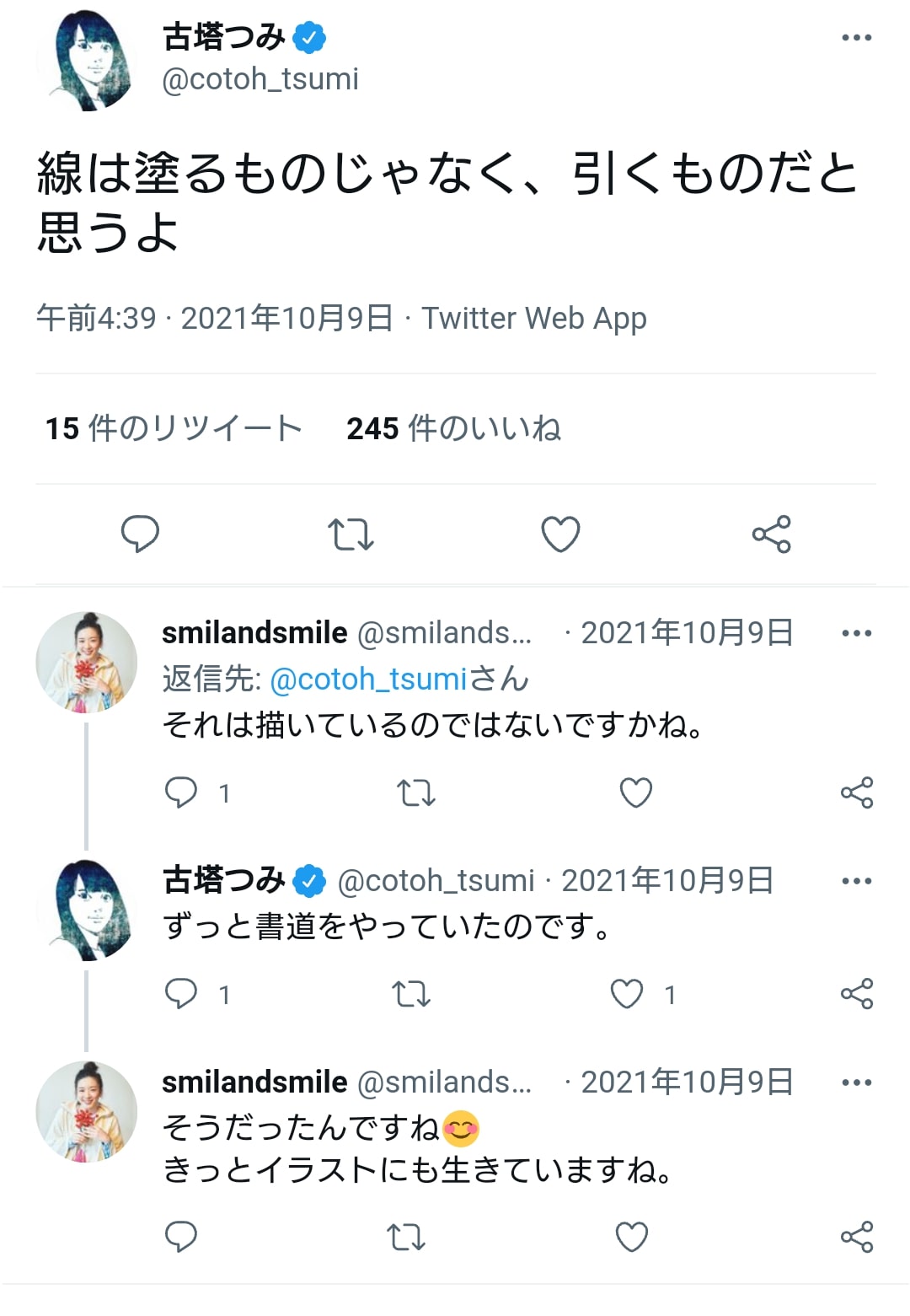Retweet 古塔つみ's reply about calligraphy
910x1316 pixels.
tap(412, 994)
